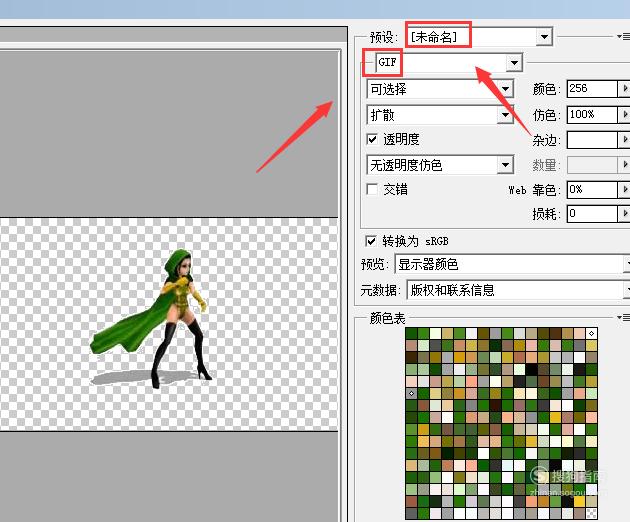The width and height of the screenshot is (630, 522).
Task: Click the 预设 label text
Action: point(384,37)
